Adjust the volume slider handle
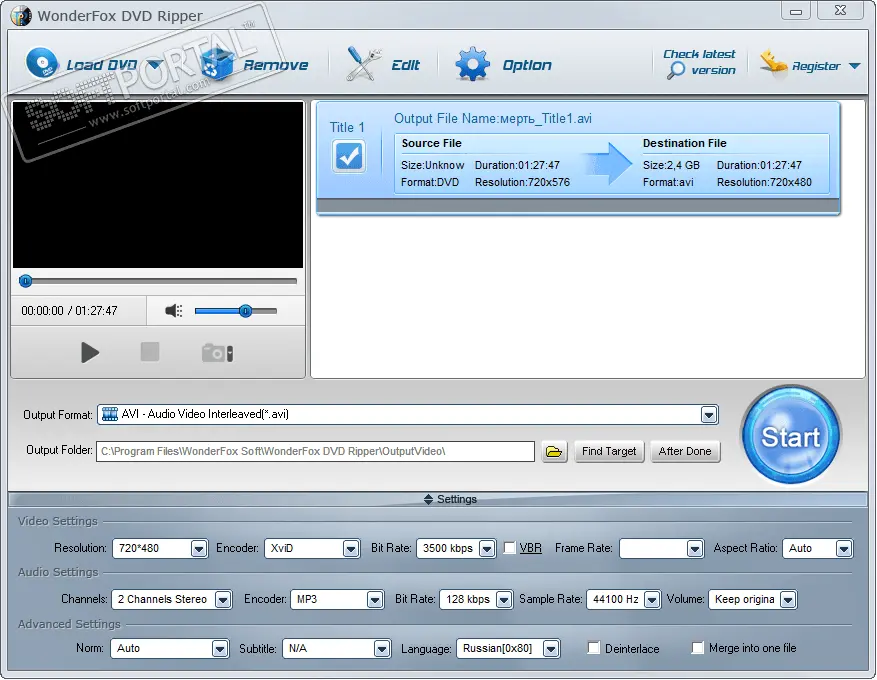The height and width of the screenshot is (680, 877). [x=245, y=311]
